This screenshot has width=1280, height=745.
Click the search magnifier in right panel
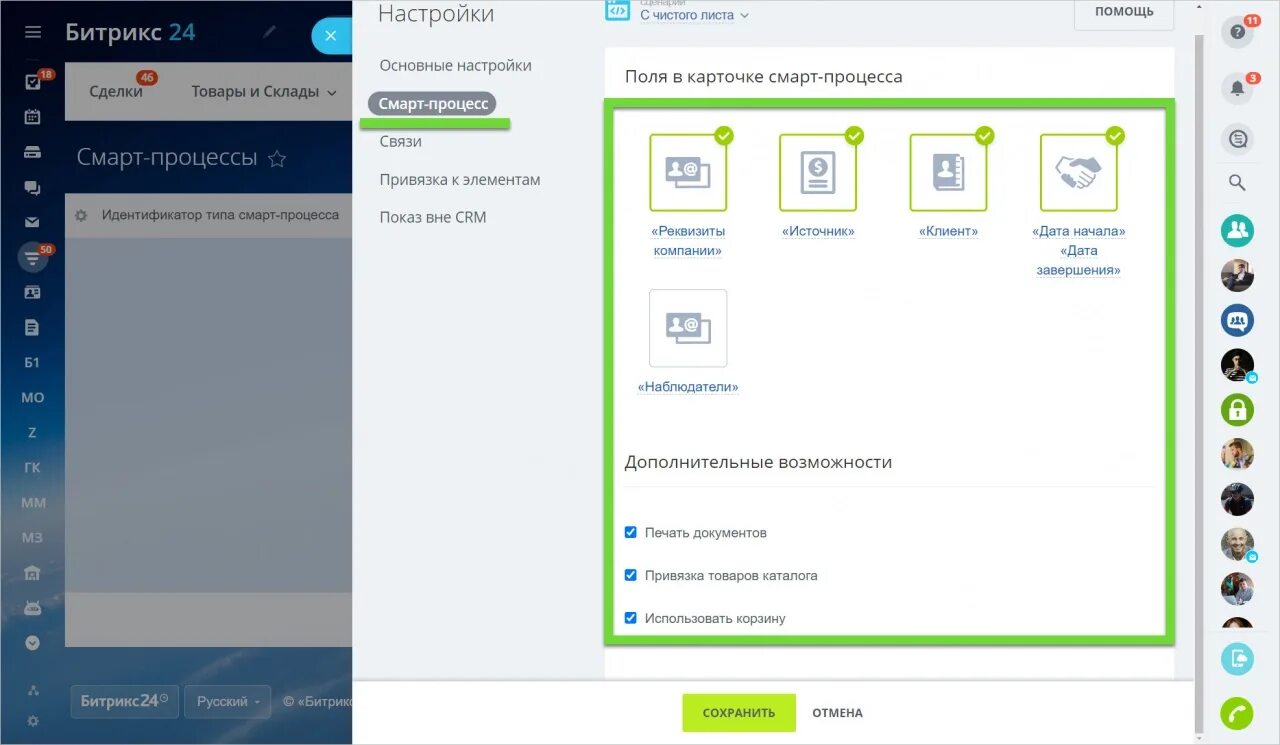coord(1237,183)
